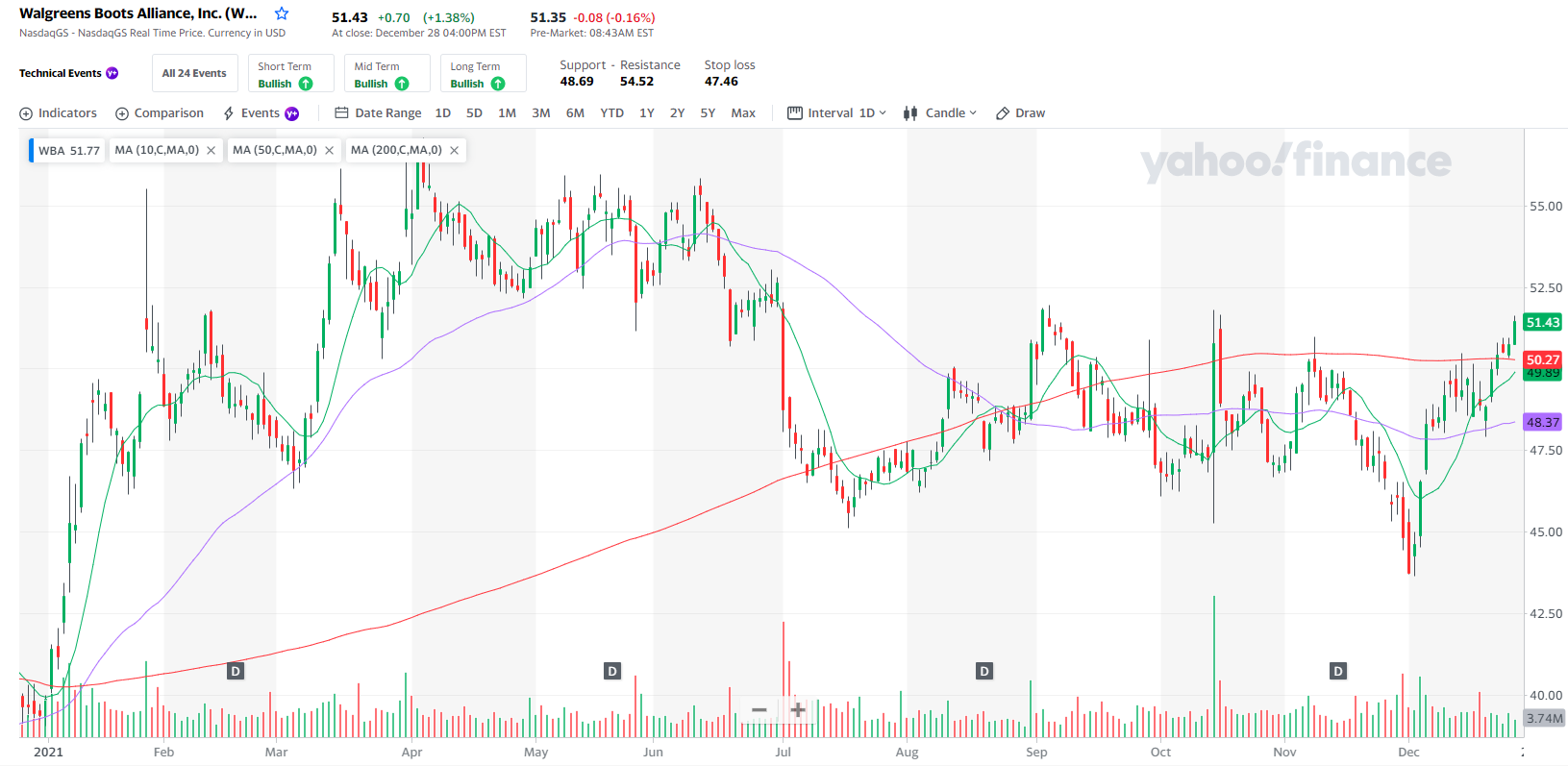The image size is (1568, 766).
Task: Open the Comparison tool
Action: (x=160, y=113)
